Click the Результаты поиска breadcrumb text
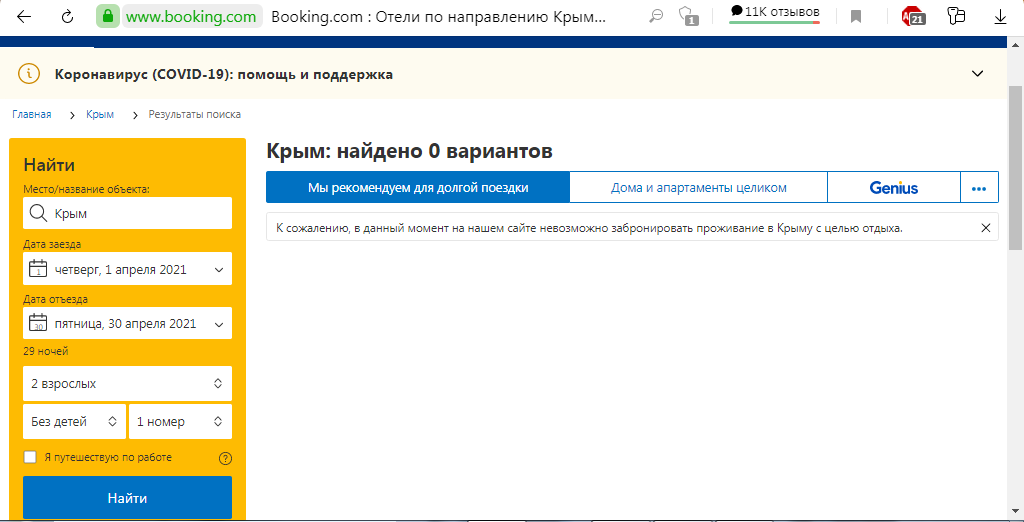Screen dimensions: 1024x522 (x=195, y=114)
